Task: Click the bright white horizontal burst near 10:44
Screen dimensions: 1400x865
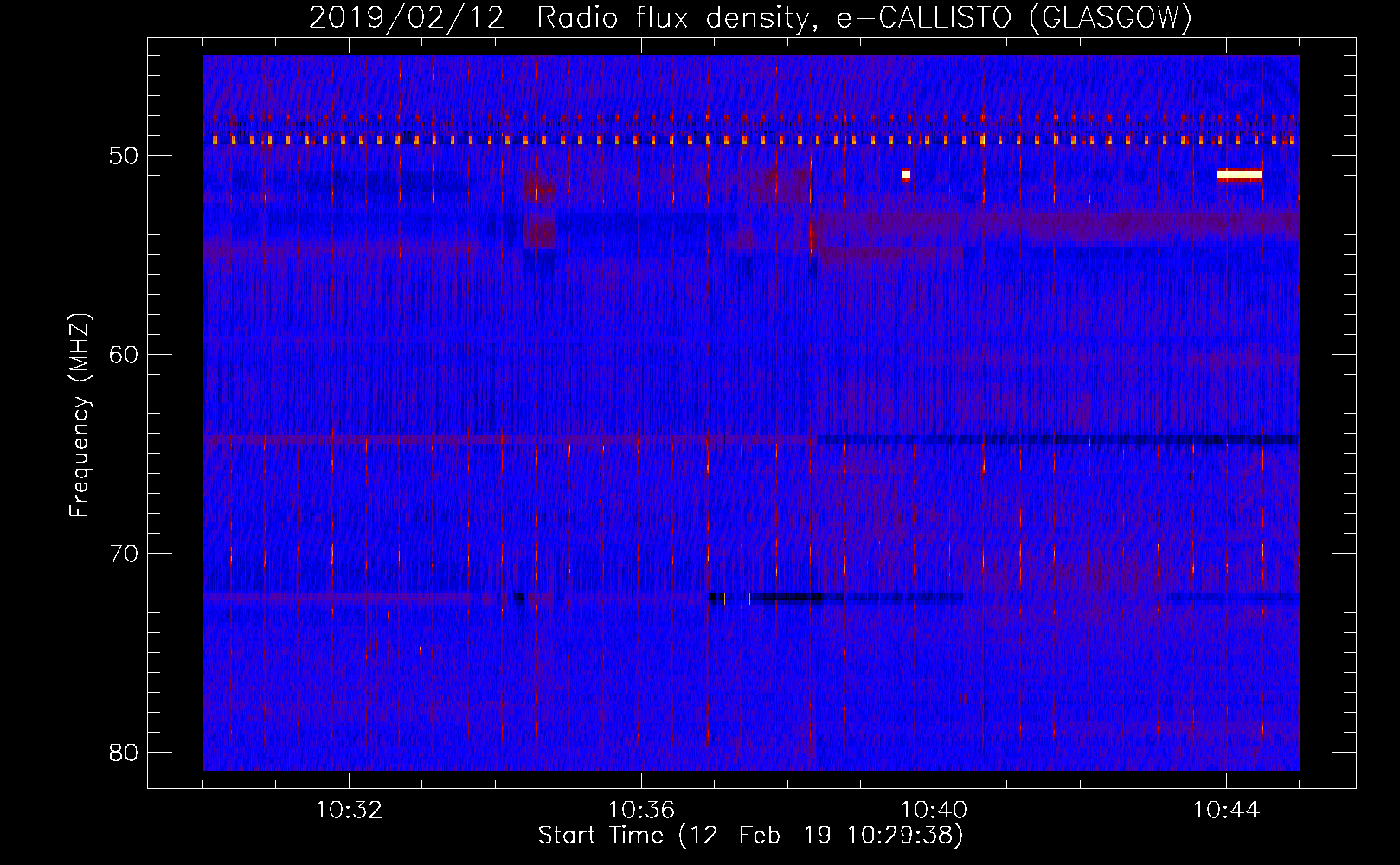Action: tap(1239, 175)
